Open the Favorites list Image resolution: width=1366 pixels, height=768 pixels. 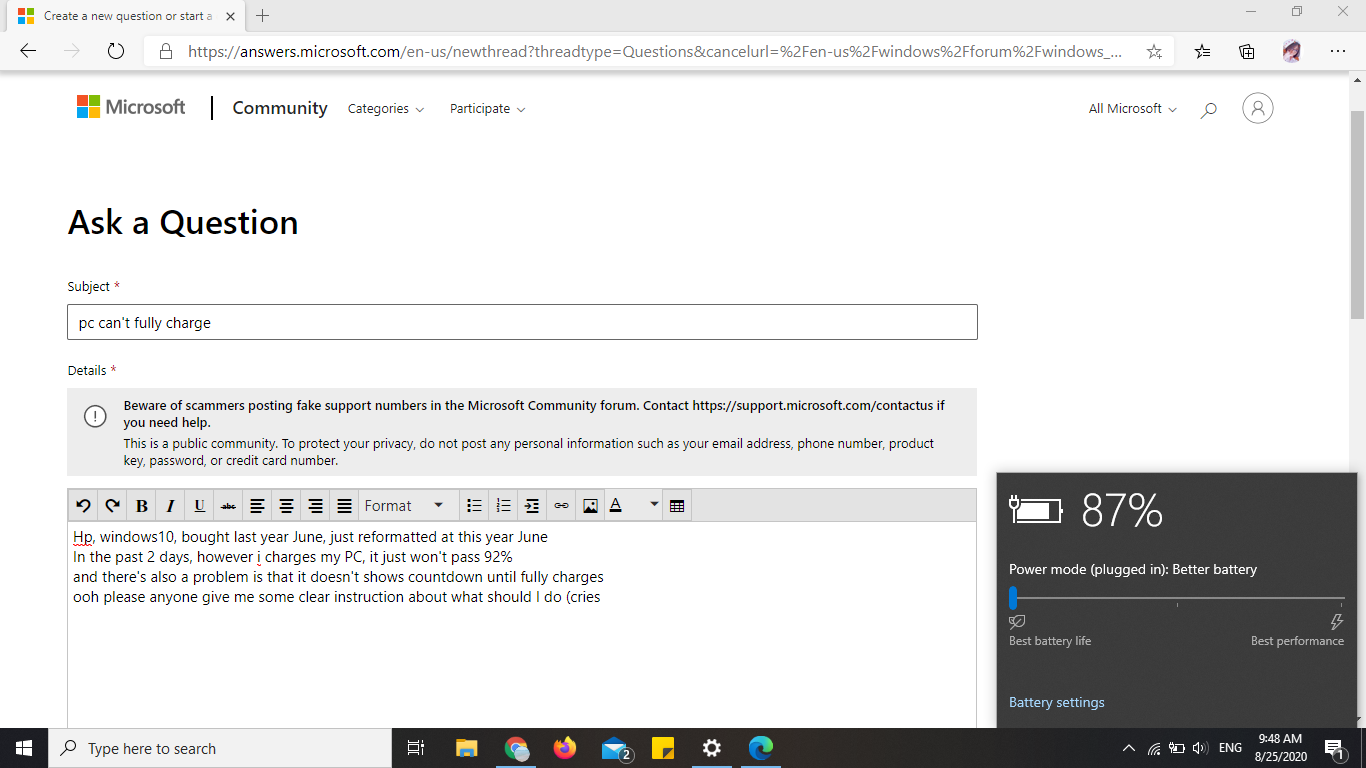(1202, 51)
